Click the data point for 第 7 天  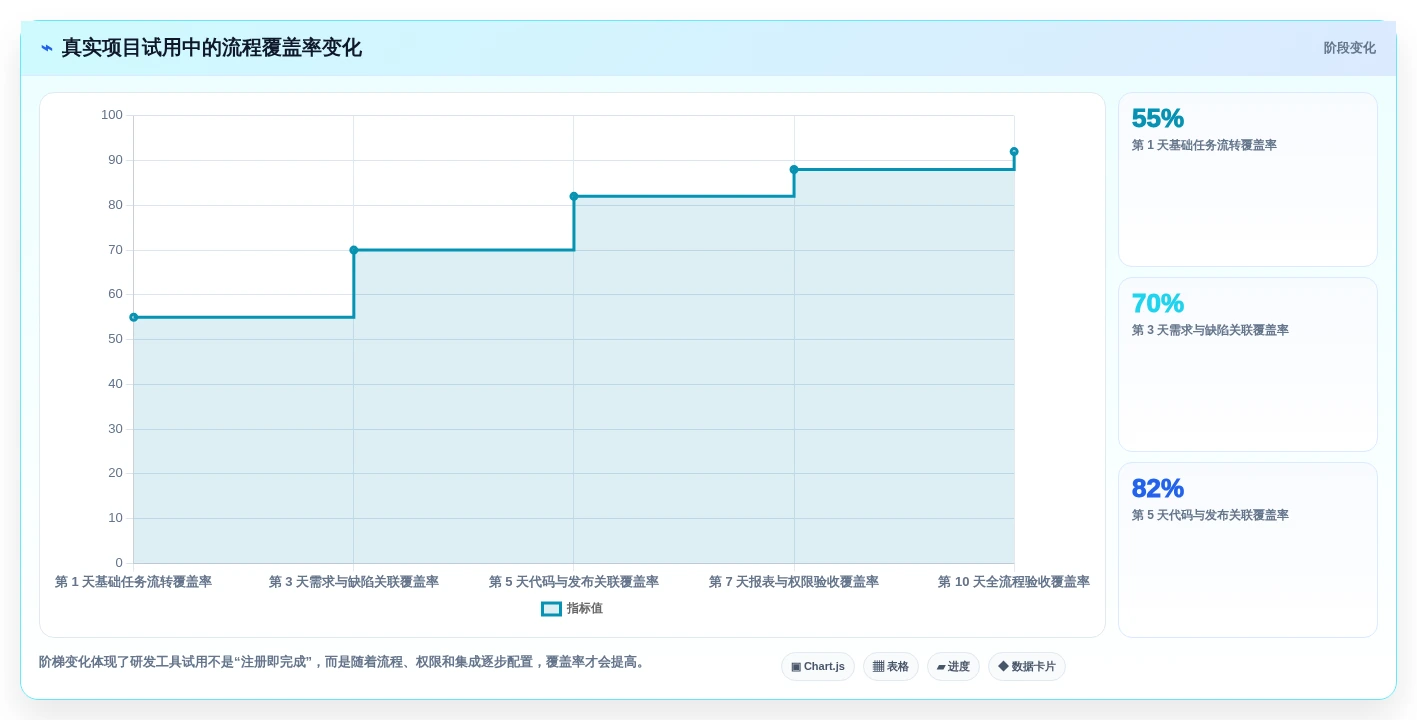(x=794, y=169)
